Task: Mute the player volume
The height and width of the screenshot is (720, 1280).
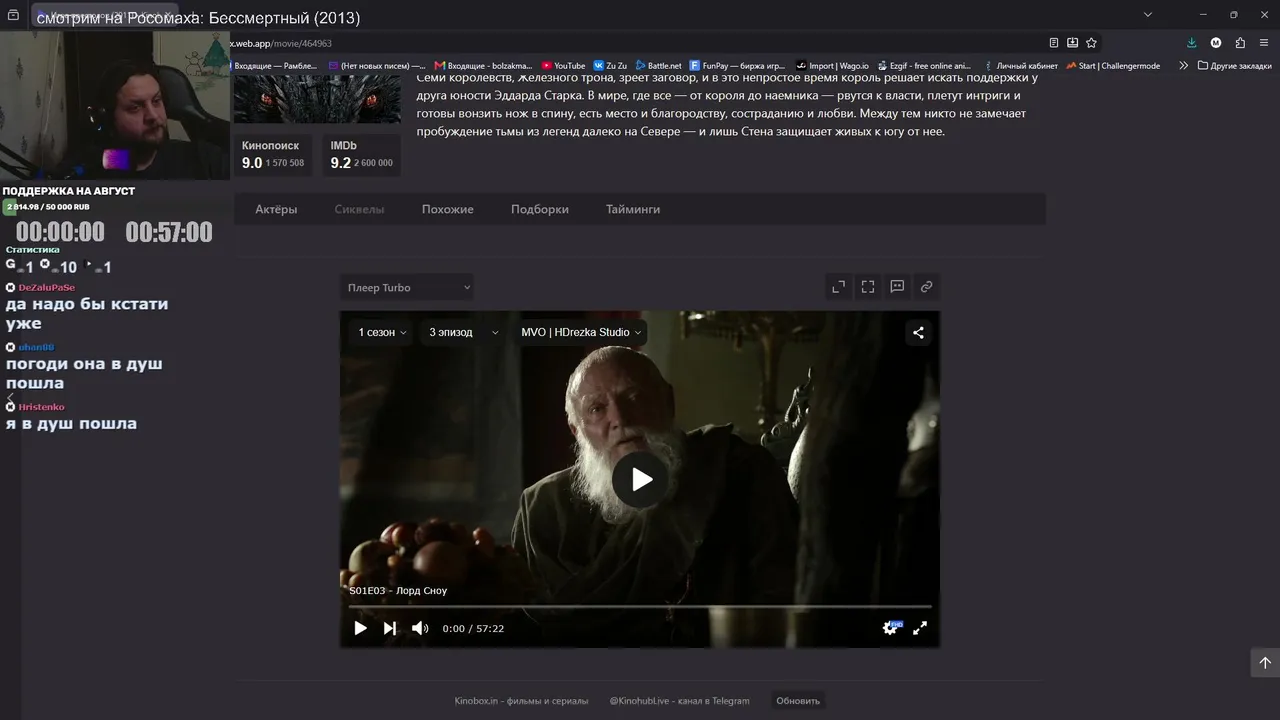Action: (x=420, y=628)
